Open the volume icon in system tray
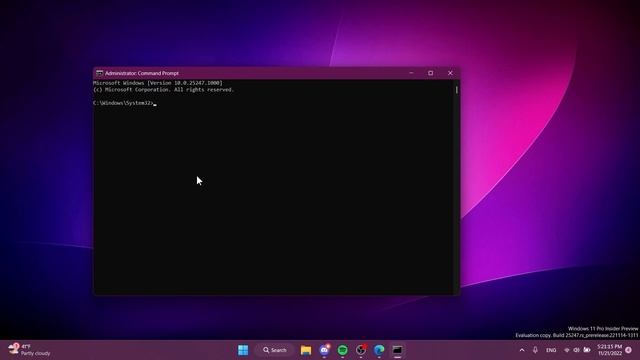The height and width of the screenshot is (360, 640). (x=576, y=350)
